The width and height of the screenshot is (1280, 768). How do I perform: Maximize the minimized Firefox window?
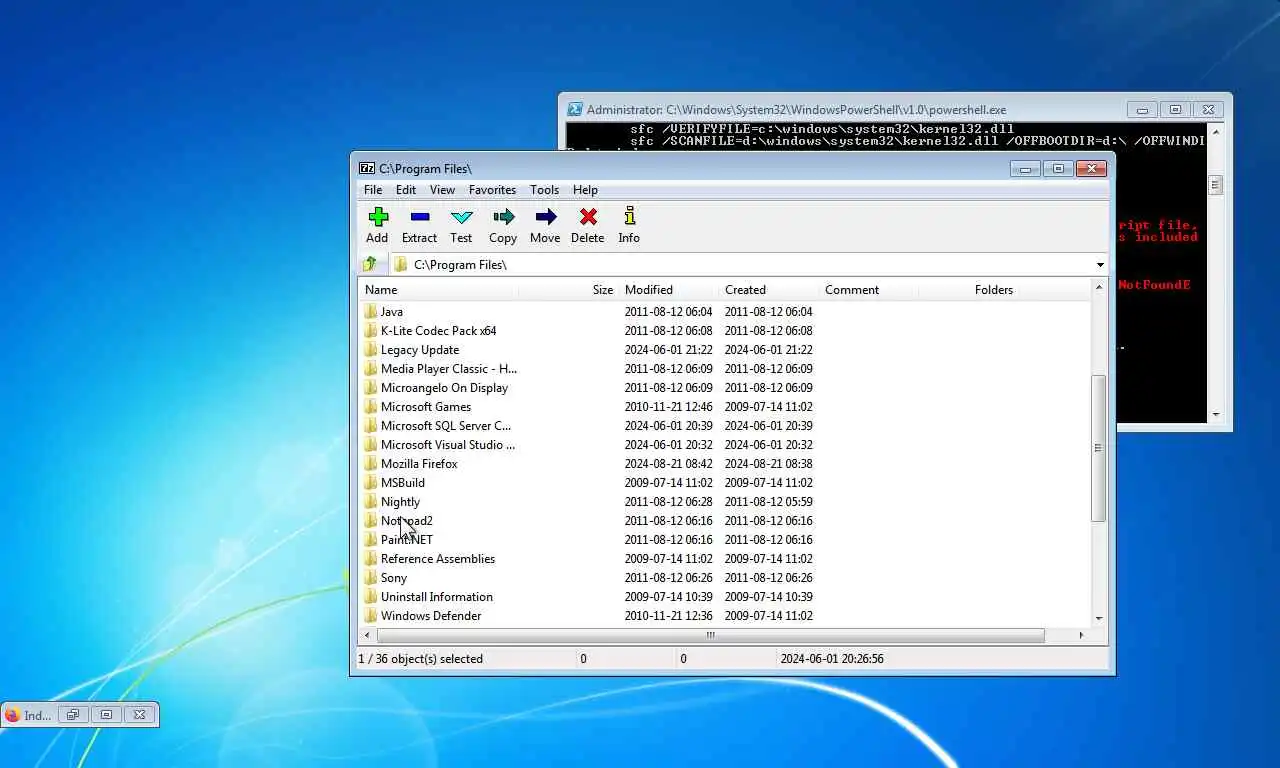point(106,715)
